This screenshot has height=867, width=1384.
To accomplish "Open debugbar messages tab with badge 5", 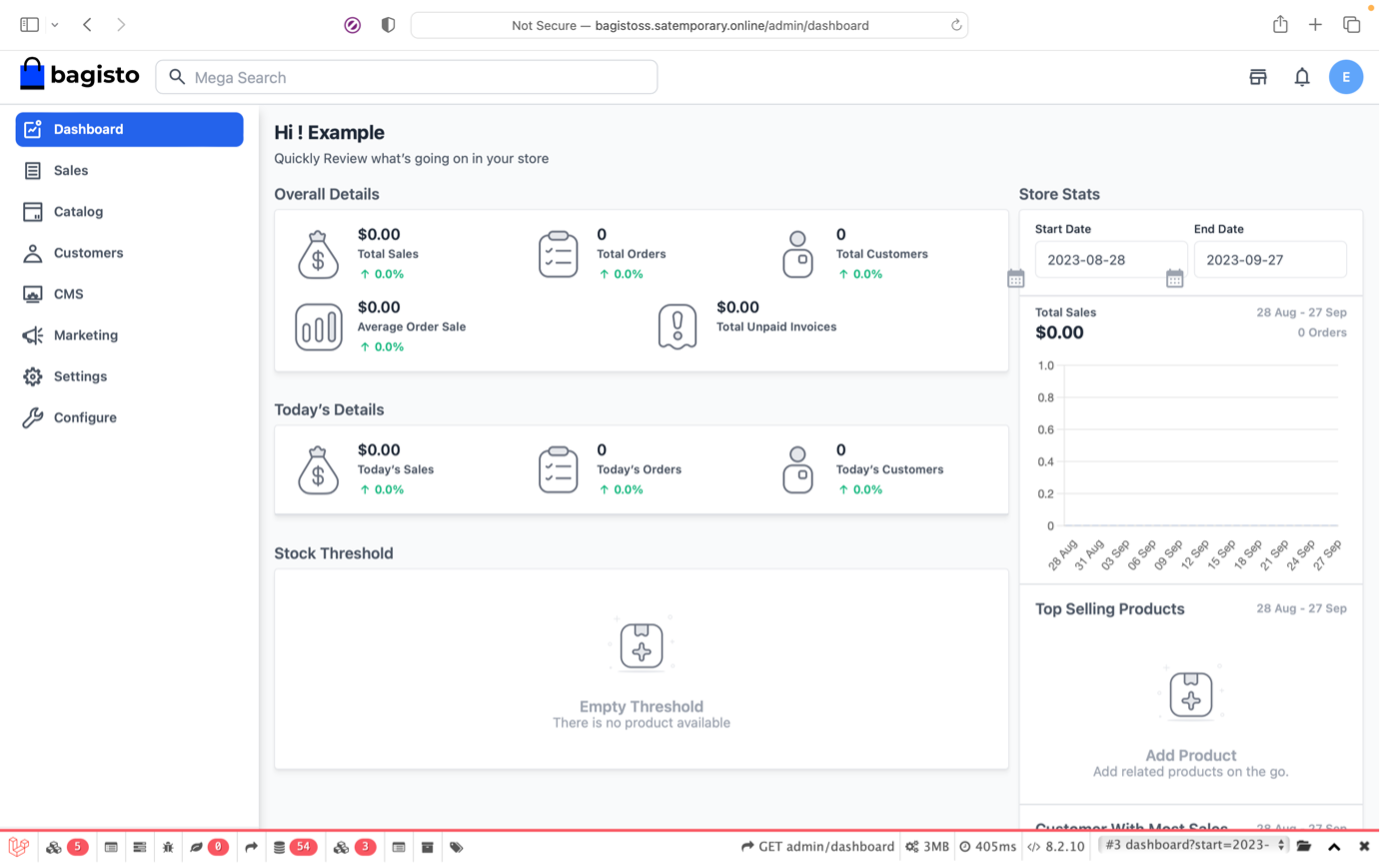I will tap(66, 847).
